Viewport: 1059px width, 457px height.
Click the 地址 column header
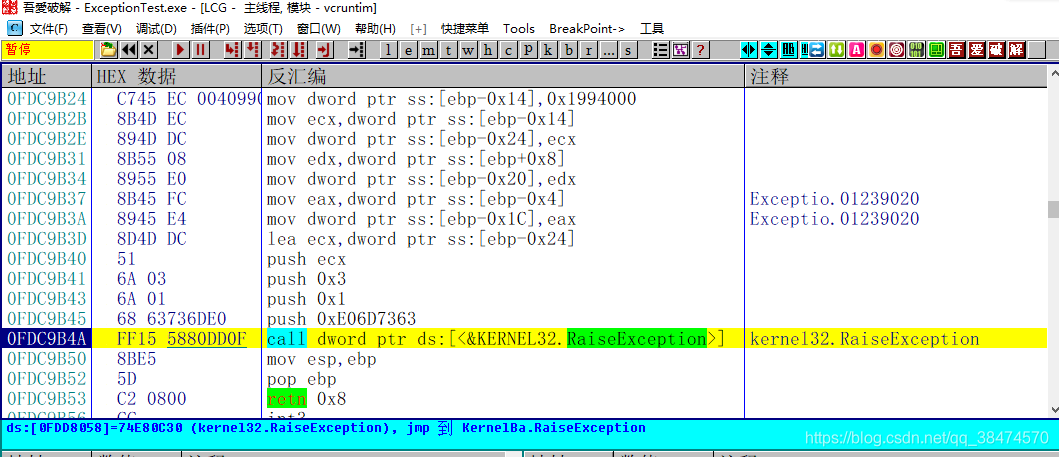[47, 76]
